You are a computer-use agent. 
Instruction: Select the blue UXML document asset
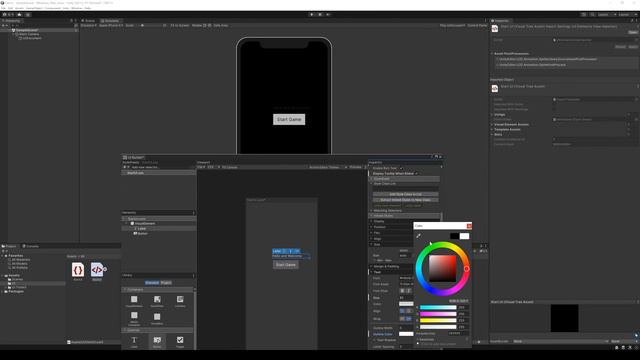97,270
